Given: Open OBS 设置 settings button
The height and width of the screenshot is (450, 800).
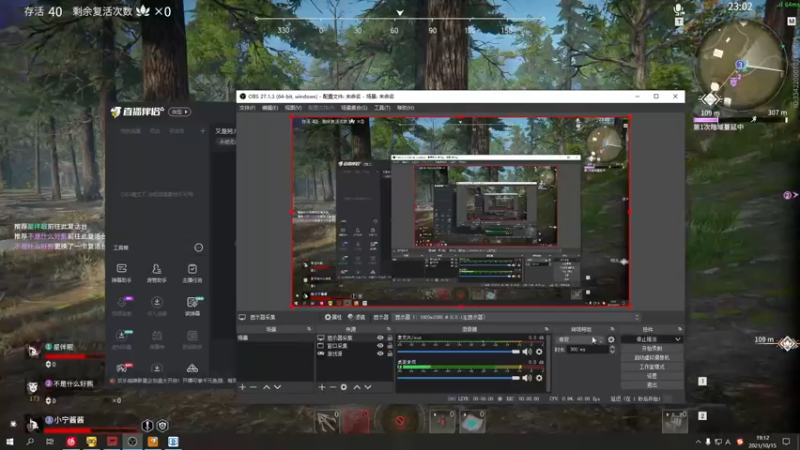Looking at the screenshot, I should tap(652, 376).
